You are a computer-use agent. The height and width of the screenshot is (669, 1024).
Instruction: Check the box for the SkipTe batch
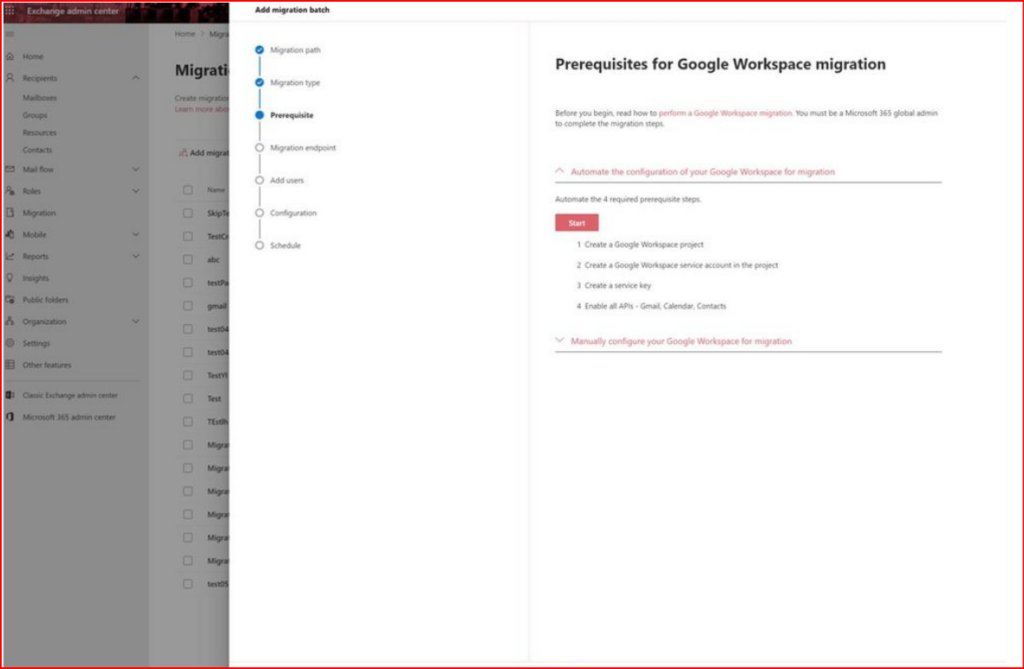[187, 213]
